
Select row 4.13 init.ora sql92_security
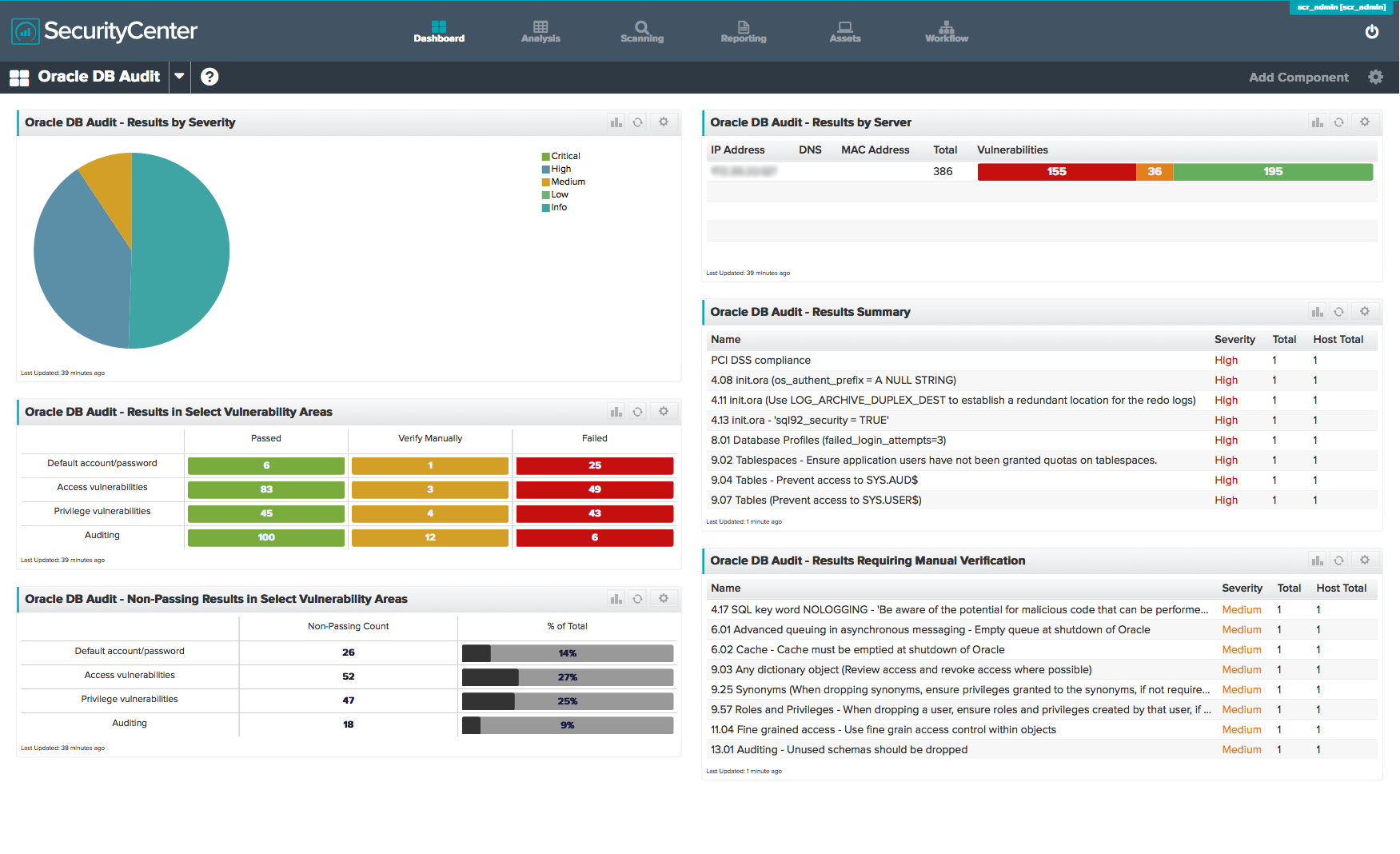coord(1042,421)
